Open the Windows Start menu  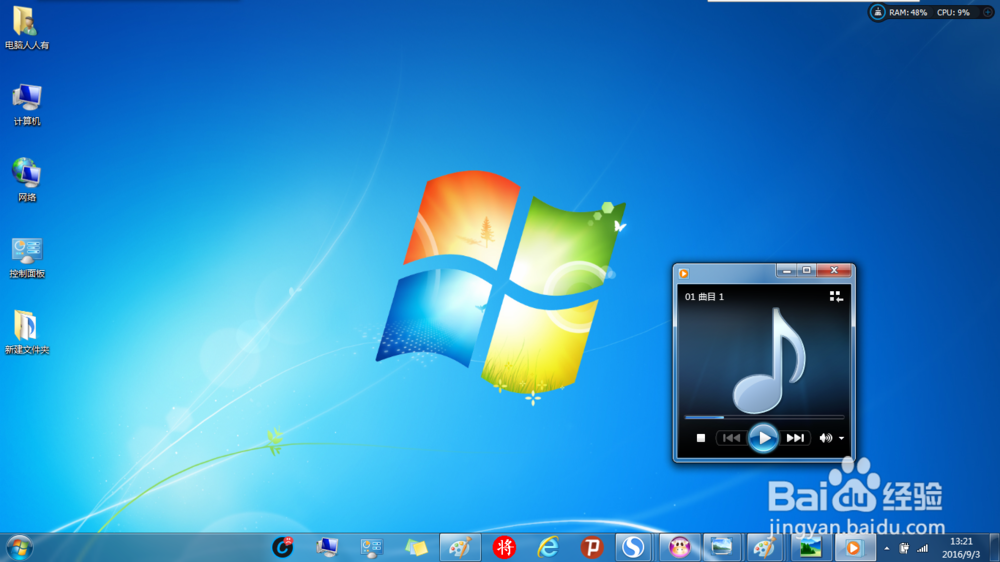(x=20, y=548)
